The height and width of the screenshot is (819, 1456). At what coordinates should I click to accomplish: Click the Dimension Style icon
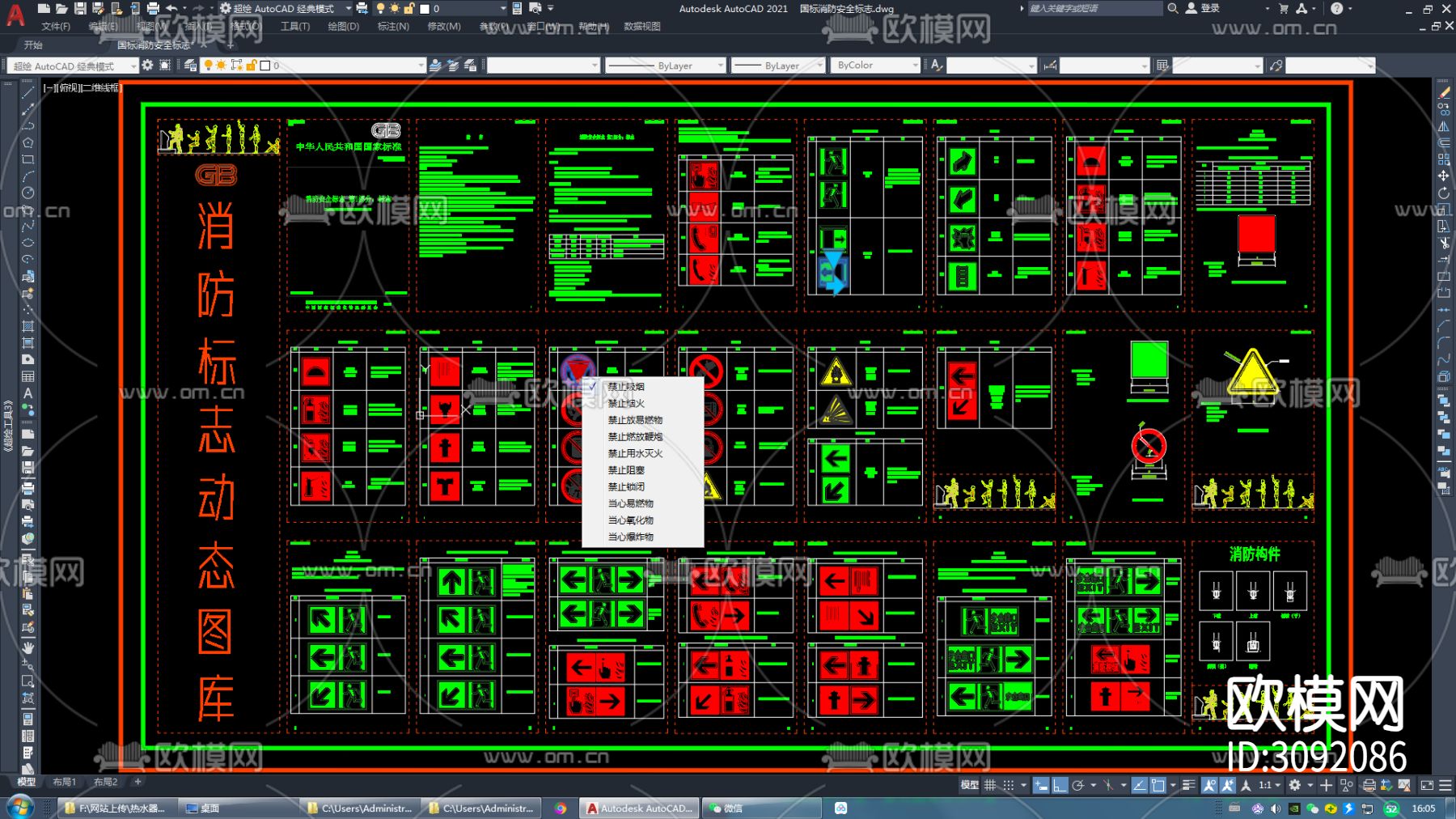(x=1050, y=66)
